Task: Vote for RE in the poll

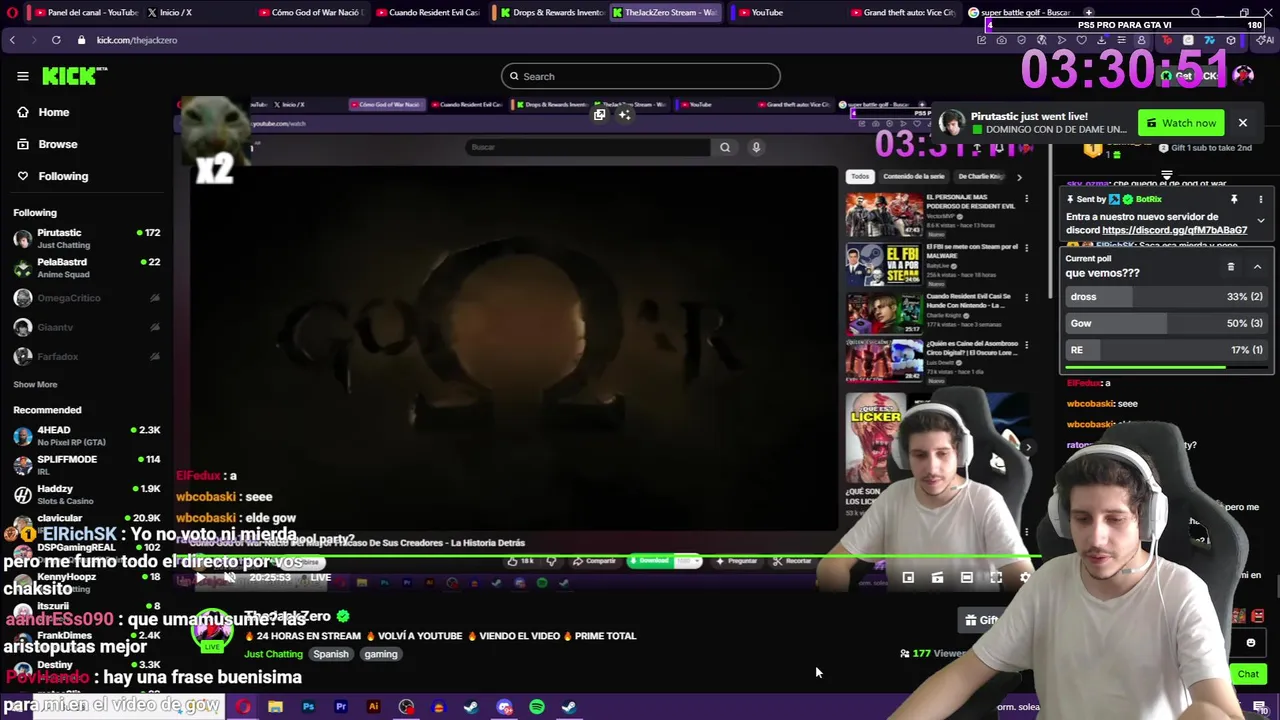Action: (1166, 350)
